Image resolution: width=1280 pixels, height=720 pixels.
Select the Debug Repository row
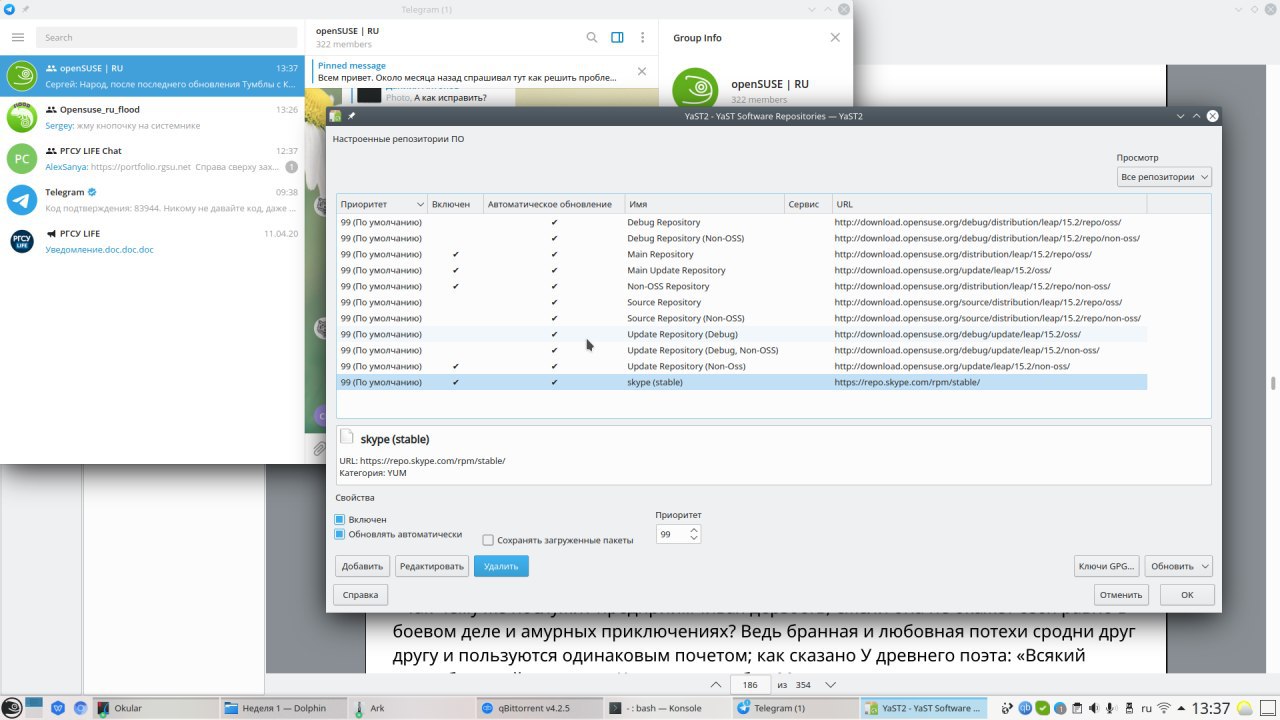point(741,222)
